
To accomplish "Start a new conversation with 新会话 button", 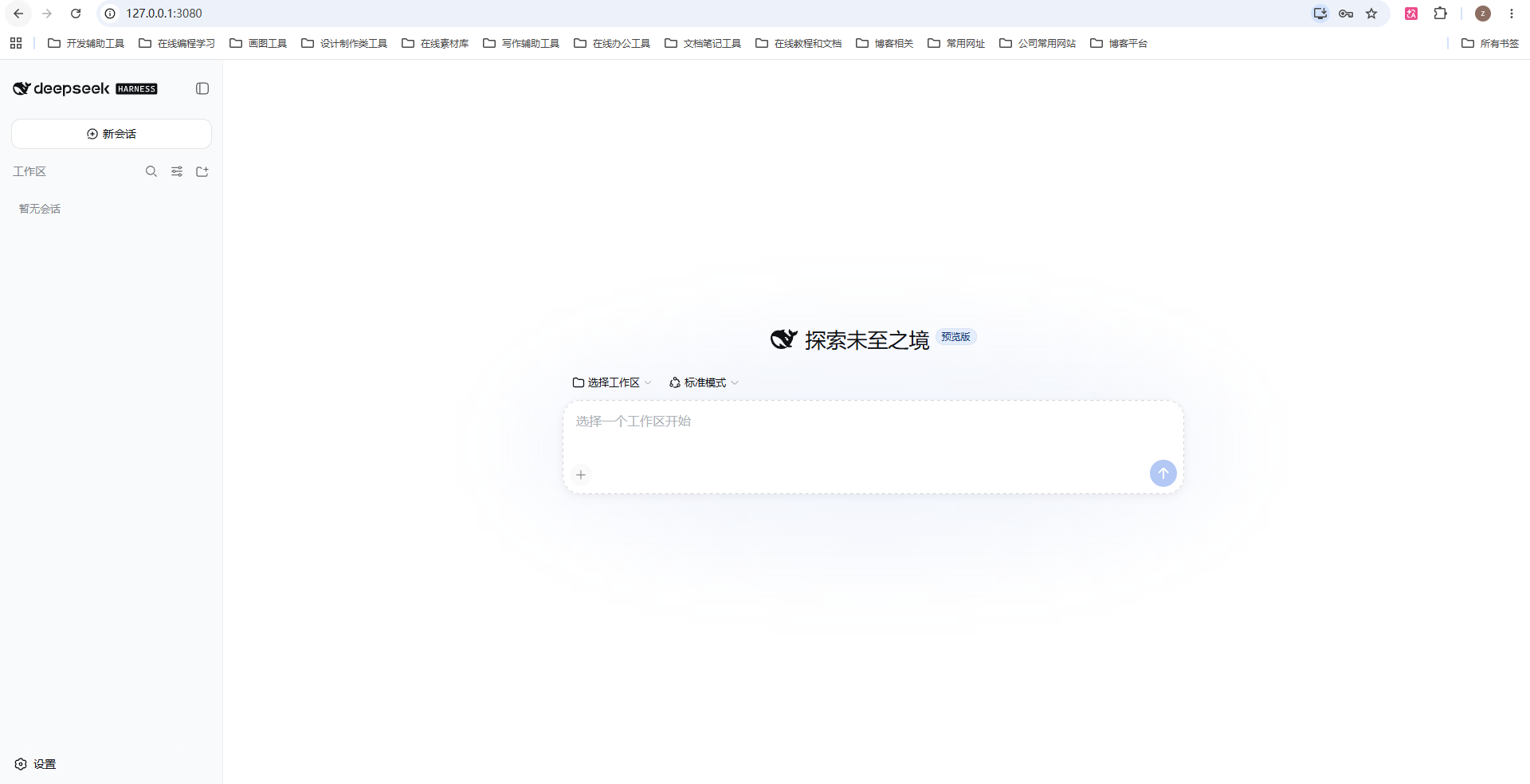I will (x=112, y=134).
